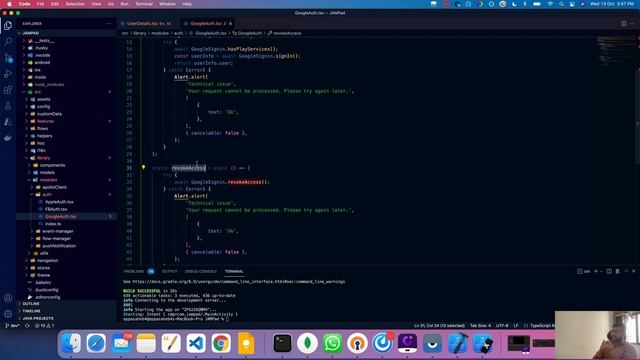640x360 pixels.
Task: Open the Extensions view
Action: point(8,90)
